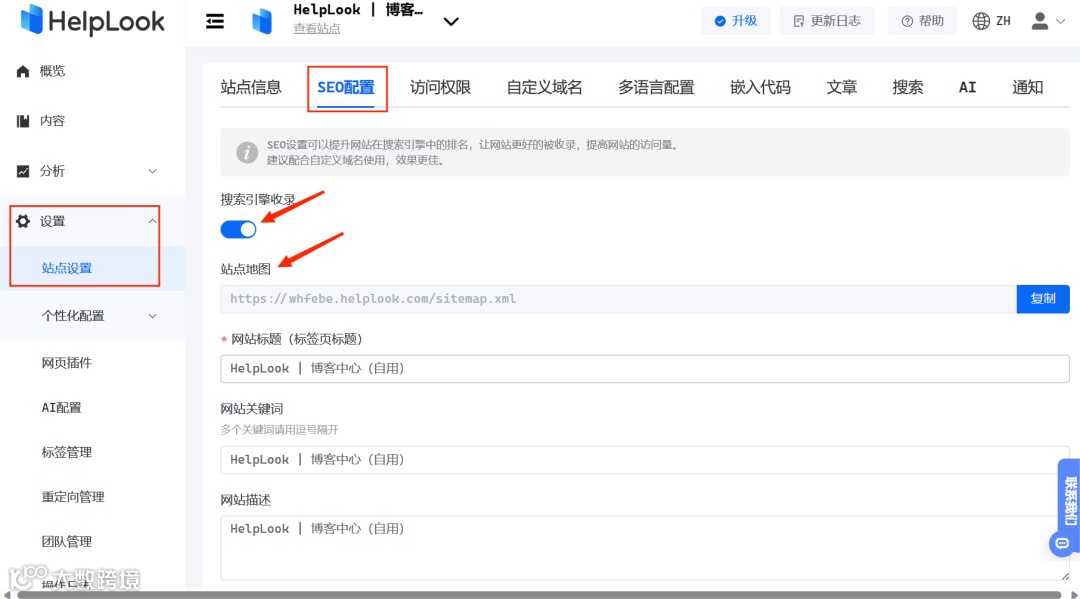Image resolution: width=1080 pixels, height=599 pixels.
Task: Click the sitemap URL field
Action: pyautogui.click(x=619, y=299)
